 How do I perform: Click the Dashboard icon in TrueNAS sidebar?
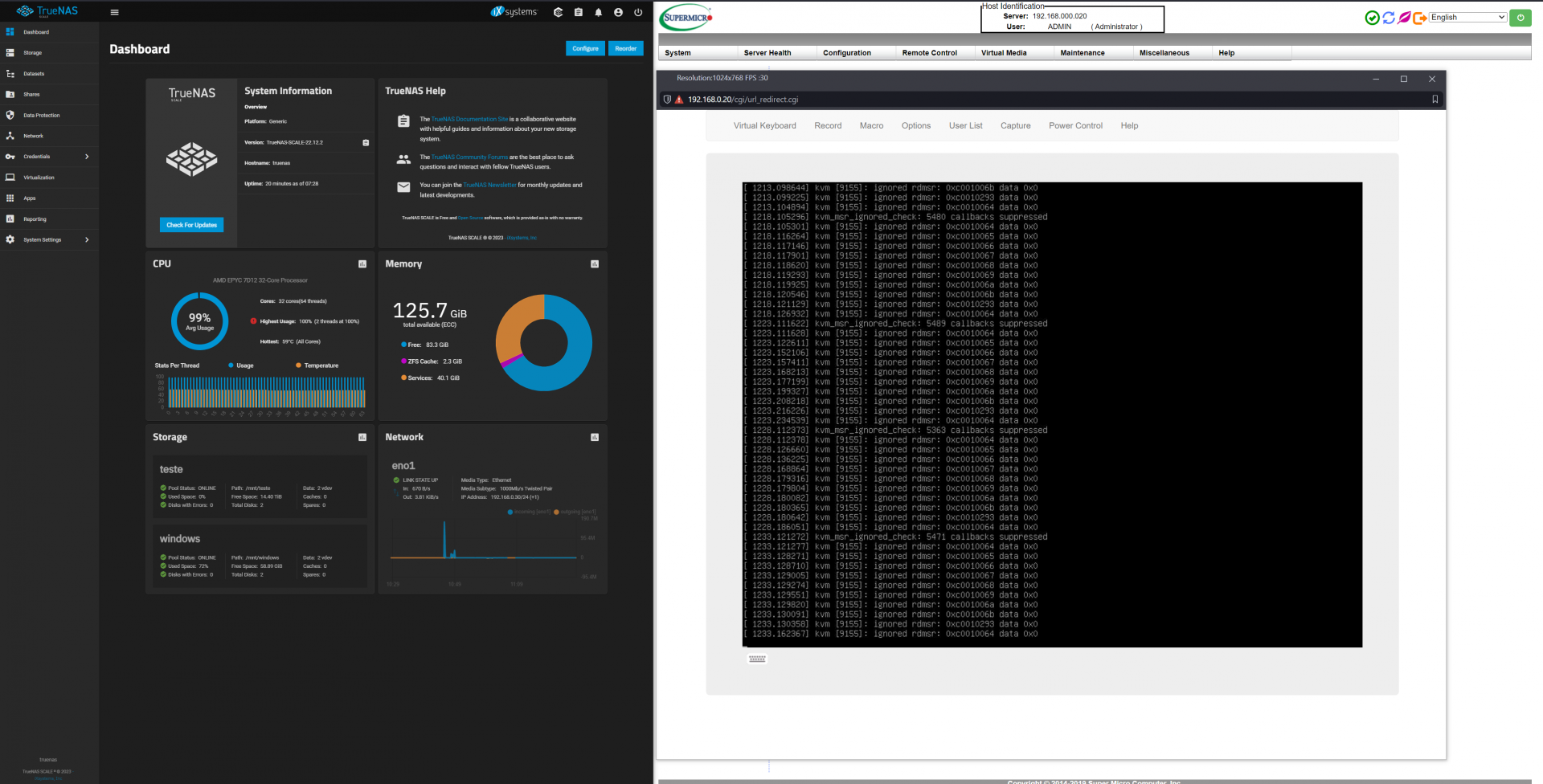pyautogui.click(x=10, y=32)
